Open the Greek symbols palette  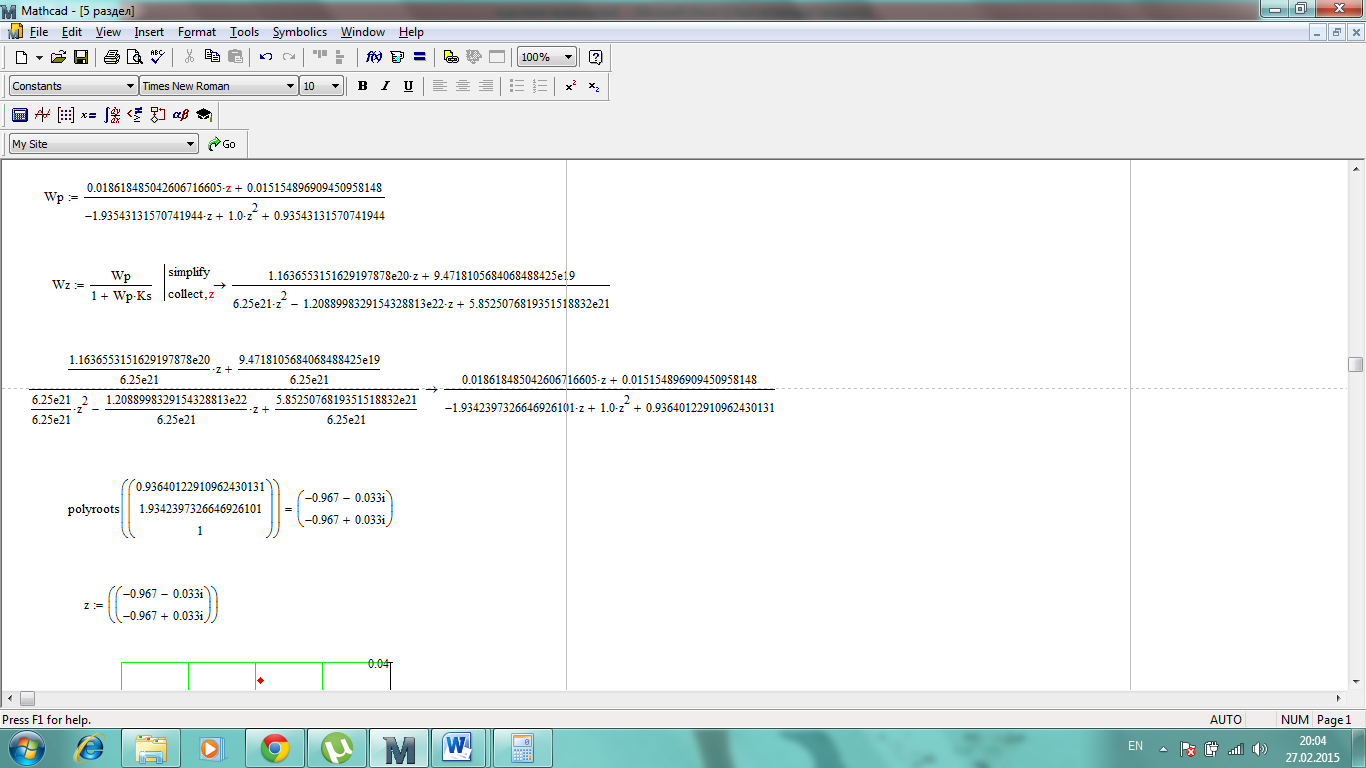pyautogui.click(x=181, y=115)
